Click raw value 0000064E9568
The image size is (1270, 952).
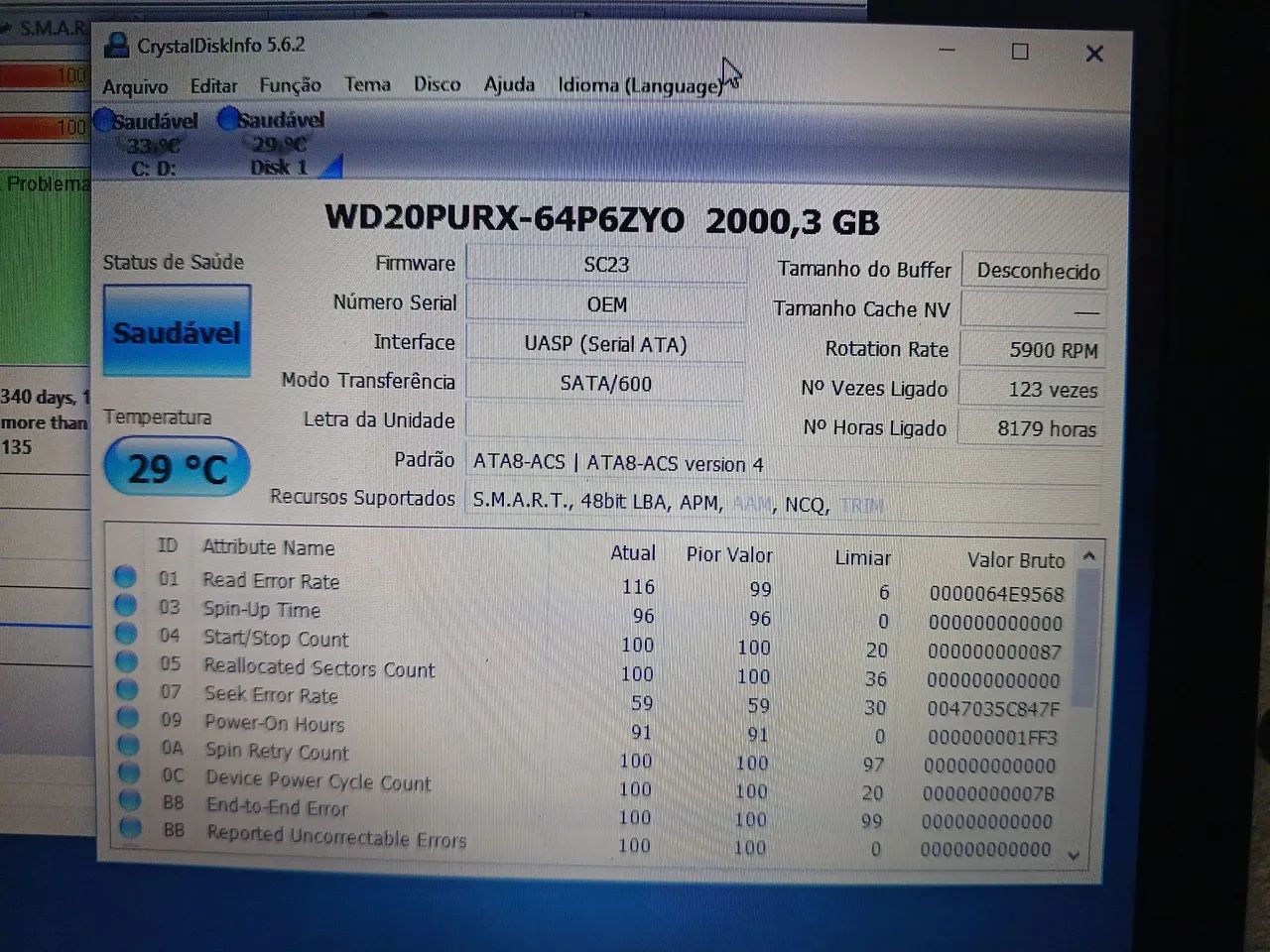[996, 594]
